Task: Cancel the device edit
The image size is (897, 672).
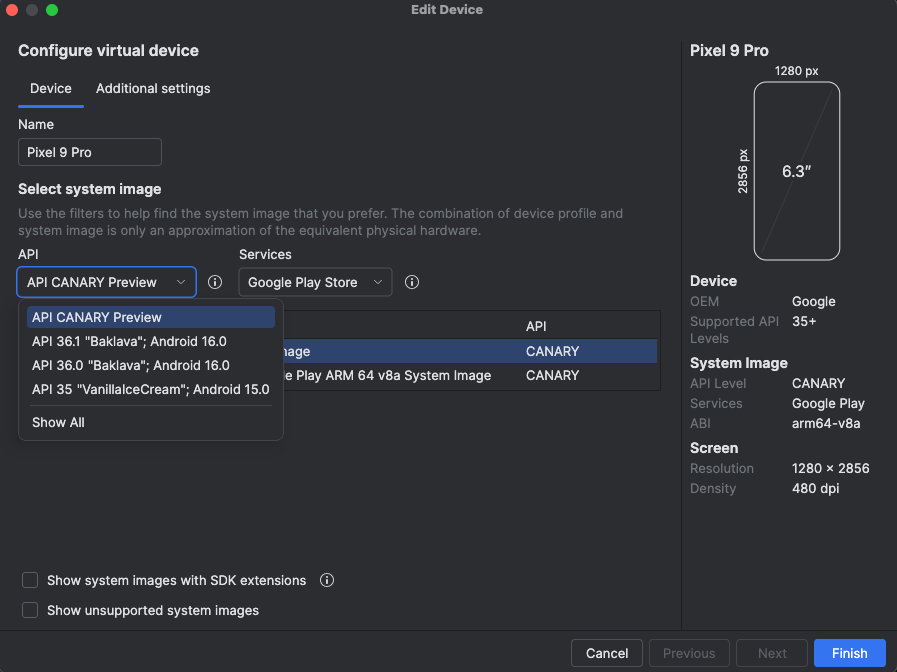Action: pos(606,653)
